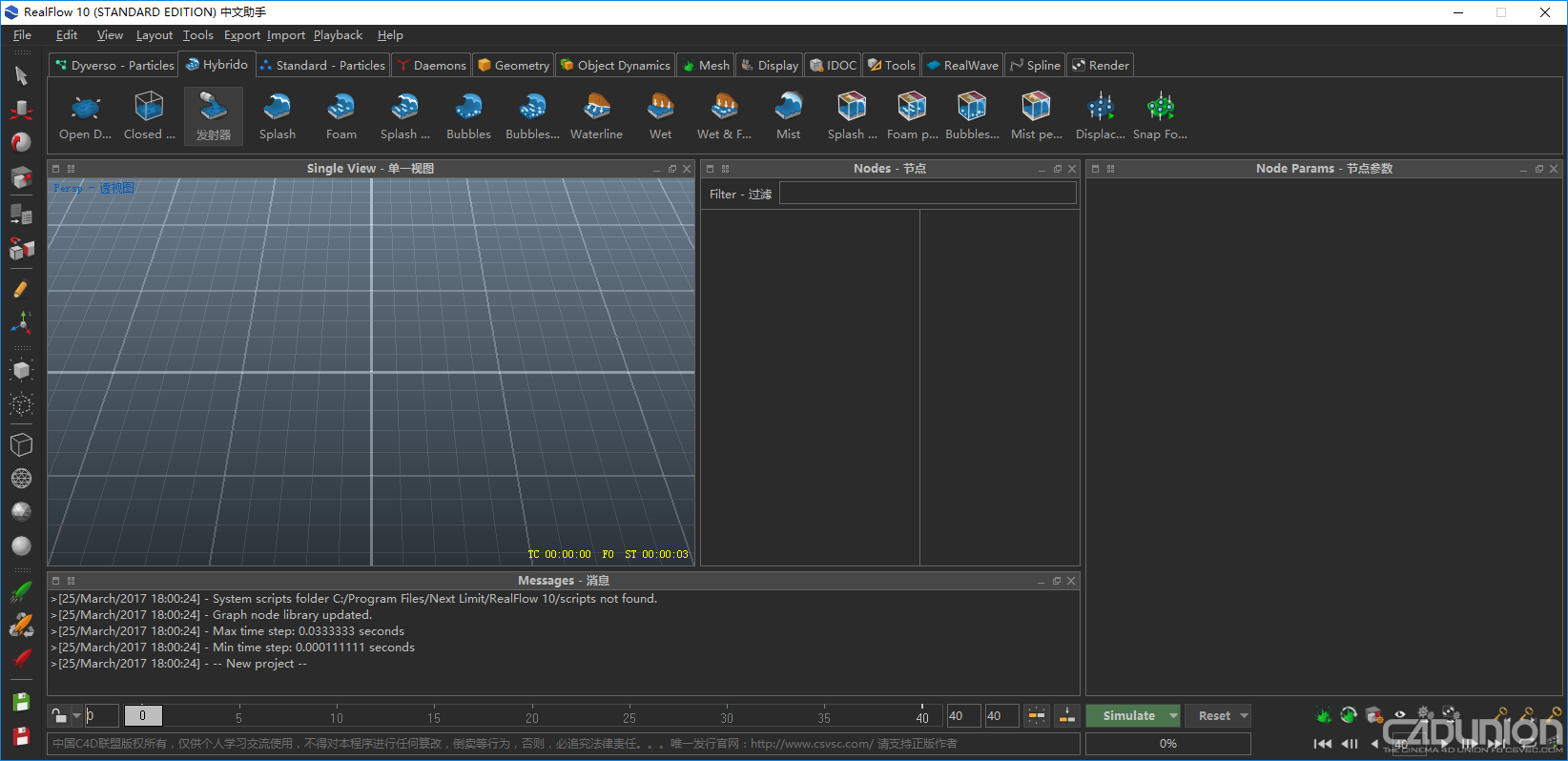This screenshot has width=1568, height=761.
Task: Minimize the Node Params panel
Action: click(1523, 169)
